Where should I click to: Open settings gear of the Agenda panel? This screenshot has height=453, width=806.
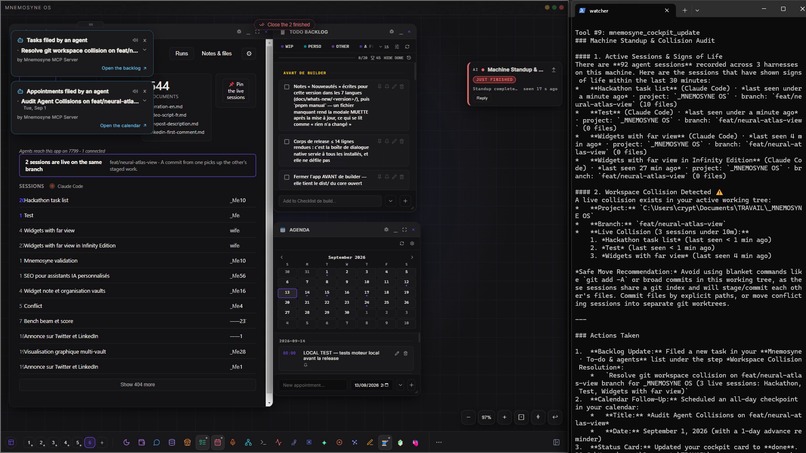point(386,230)
